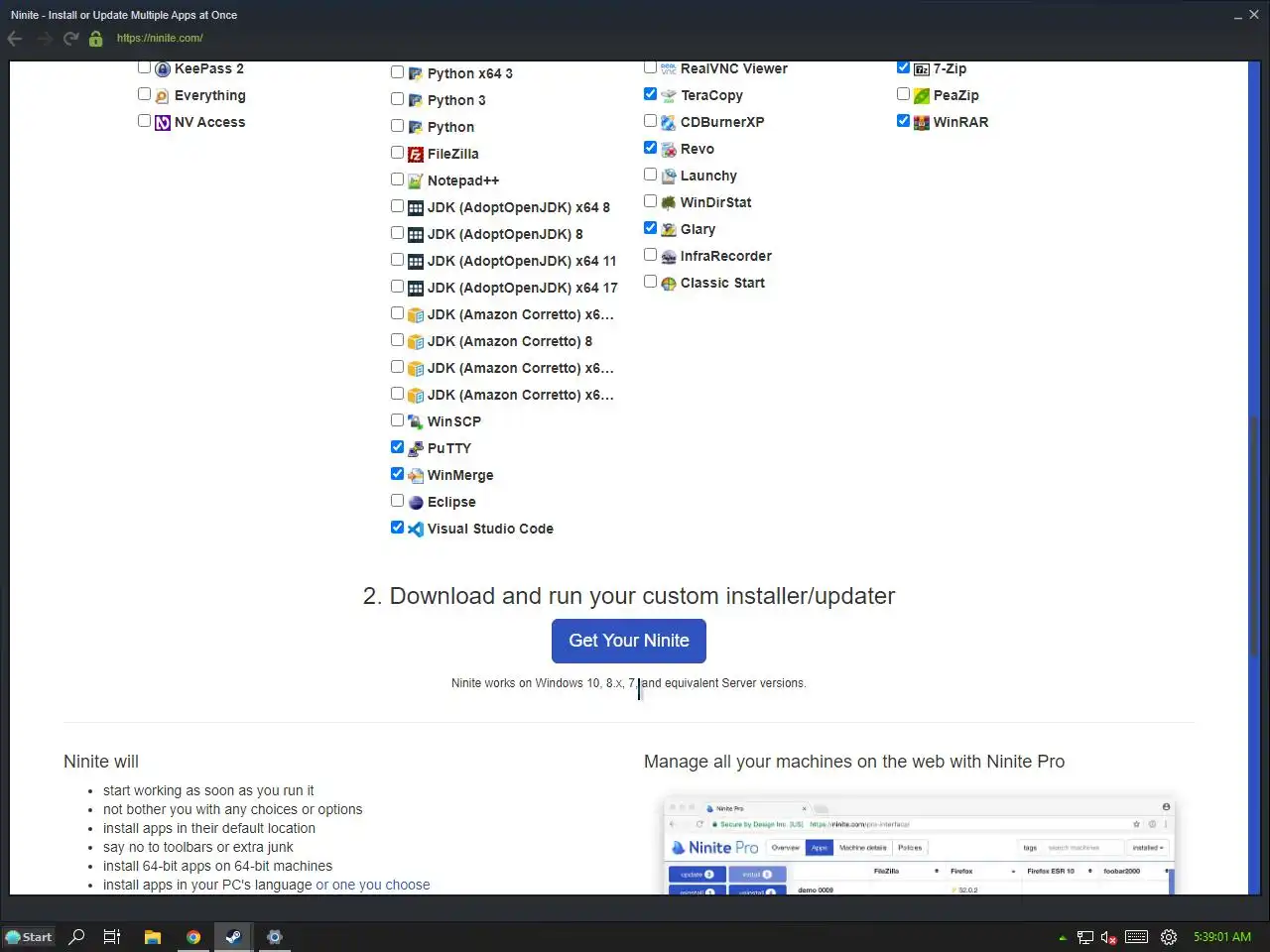Follow the 'or one you choose' link

pos(373,885)
